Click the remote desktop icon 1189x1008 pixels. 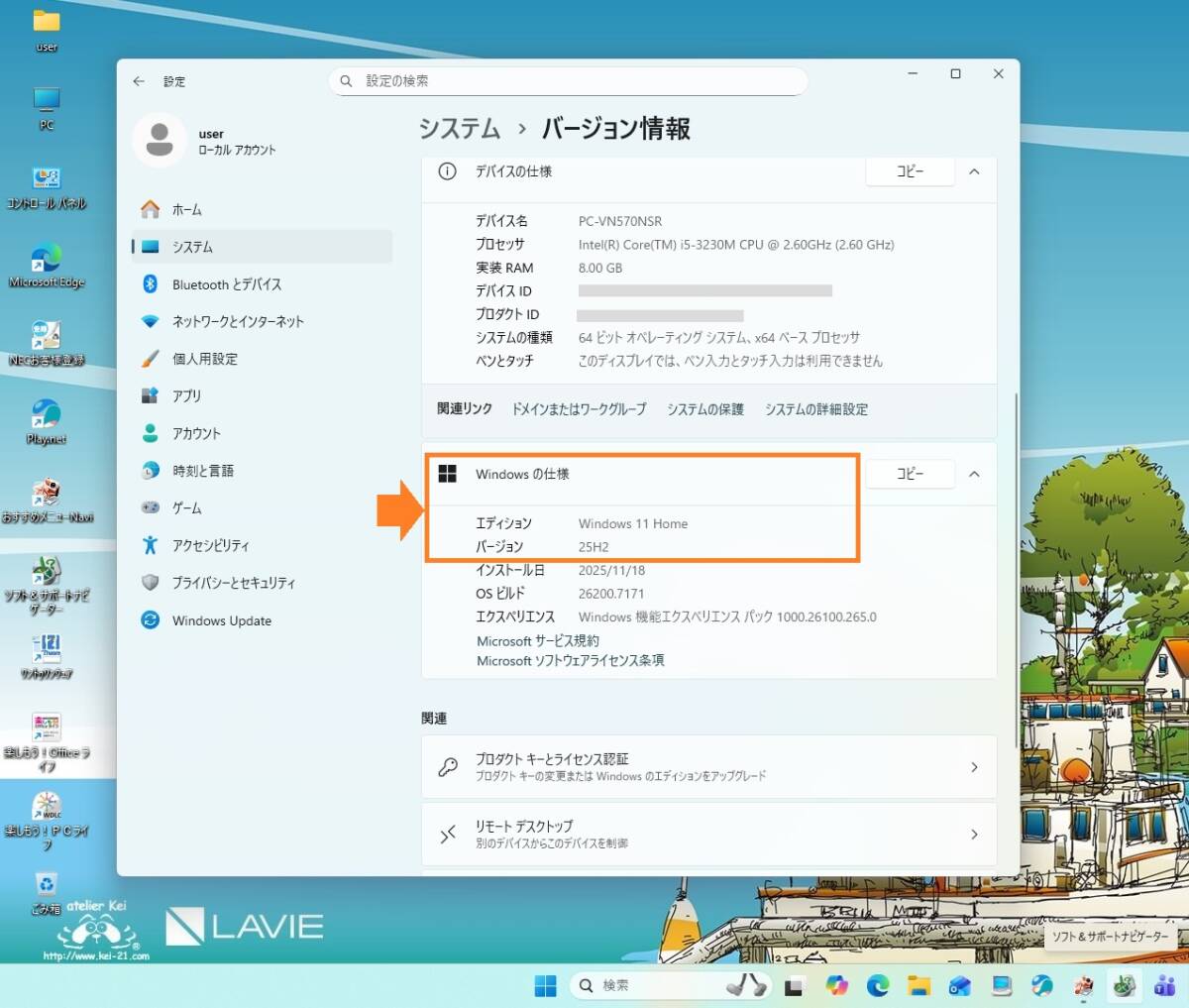pyautogui.click(x=448, y=835)
